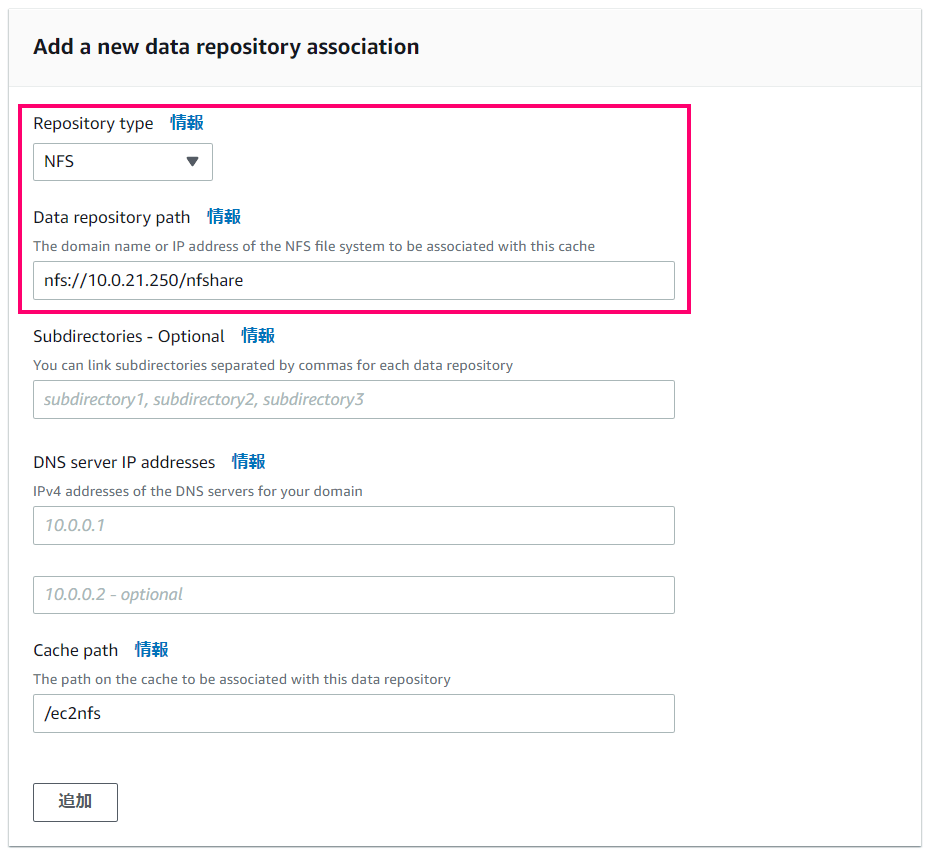Open 情報 link beside Subdirectories - Optional

(258, 336)
